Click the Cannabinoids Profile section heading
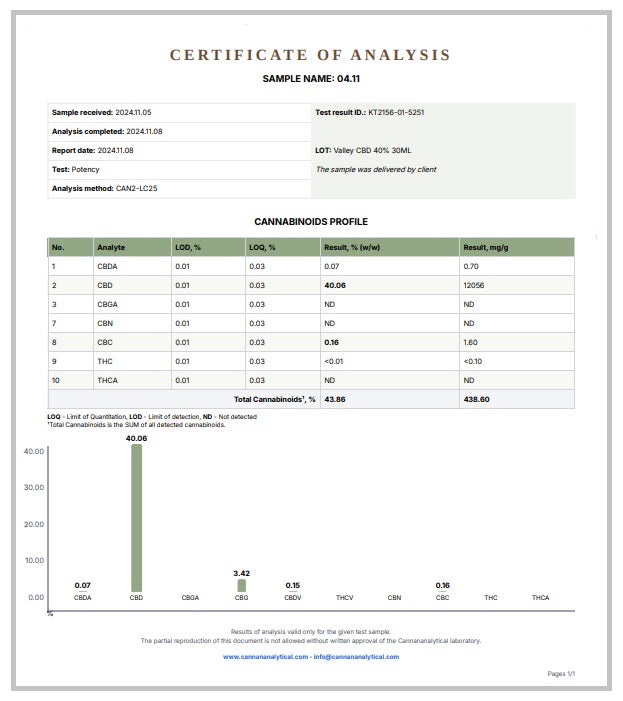This screenshot has height=701, width=623. 310,221
